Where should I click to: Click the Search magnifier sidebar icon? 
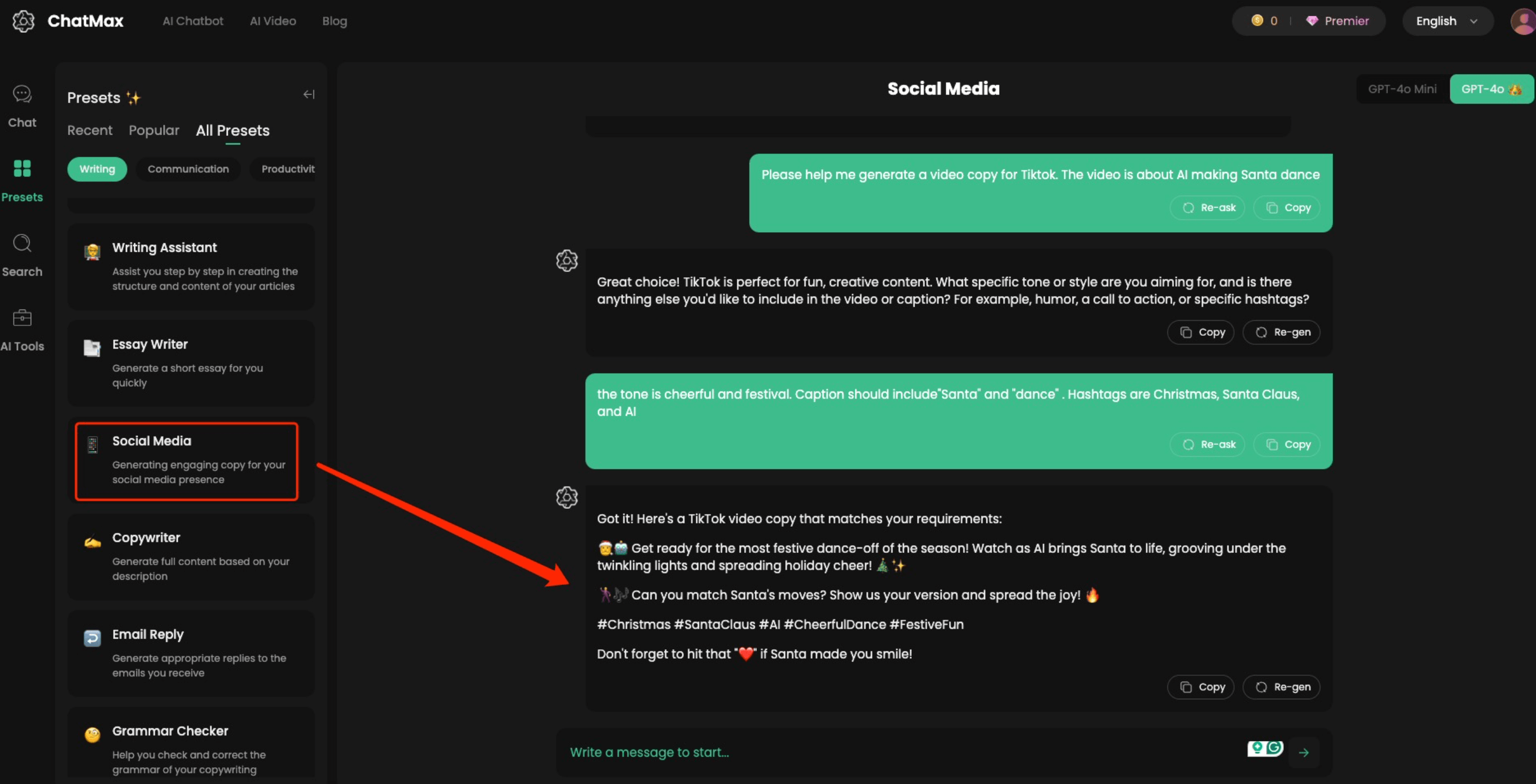tap(22, 243)
